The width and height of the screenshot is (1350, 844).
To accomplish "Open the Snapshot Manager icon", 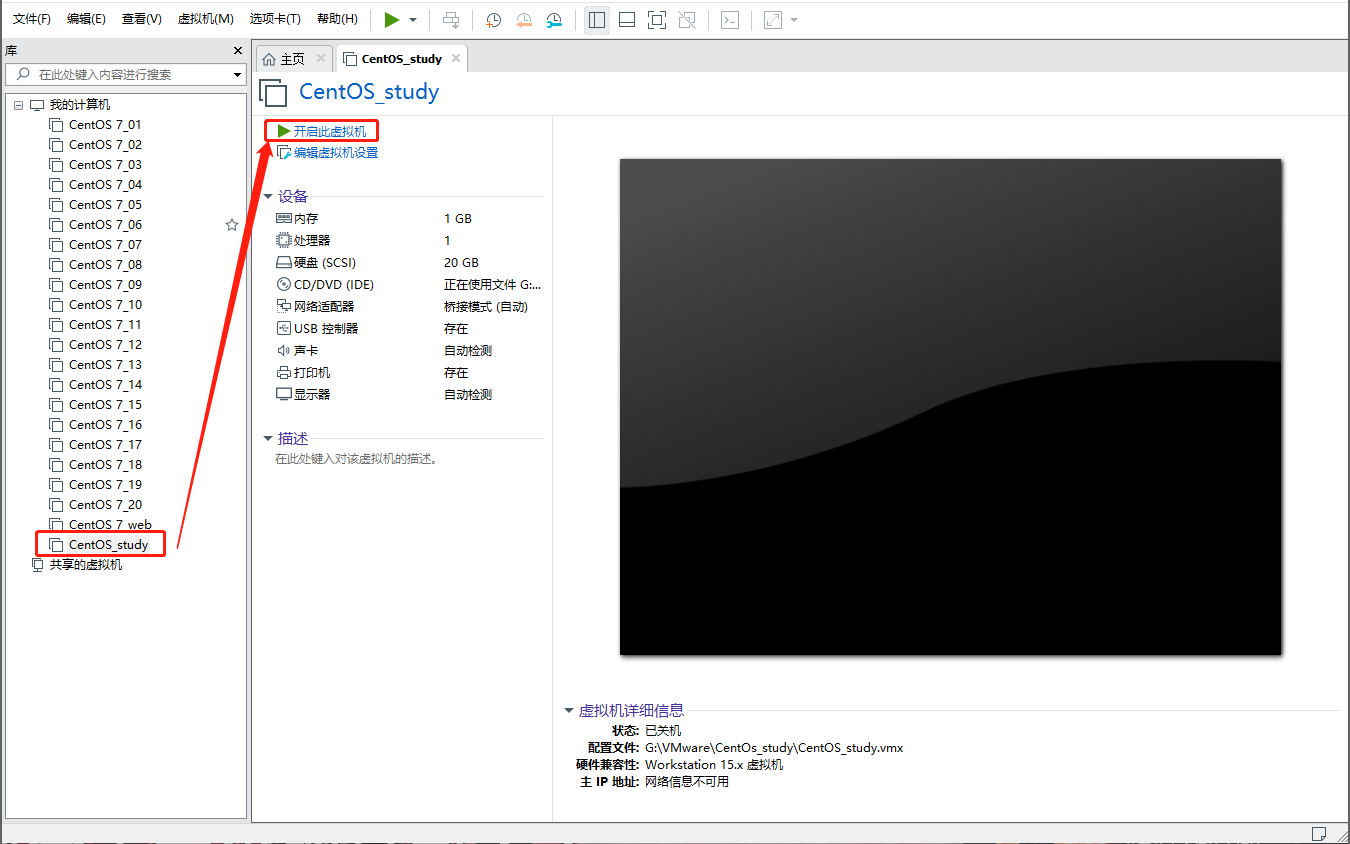I will point(554,19).
